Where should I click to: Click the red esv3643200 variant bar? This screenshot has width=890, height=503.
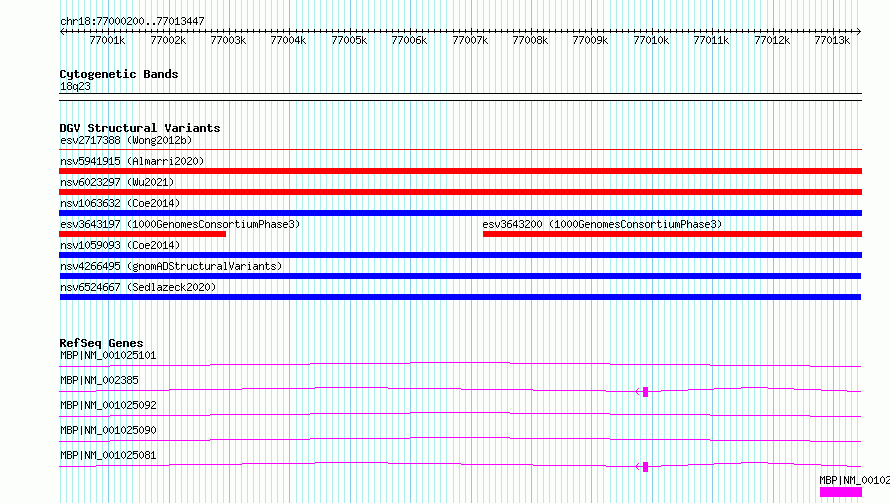pyautogui.click(x=672, y=234)
